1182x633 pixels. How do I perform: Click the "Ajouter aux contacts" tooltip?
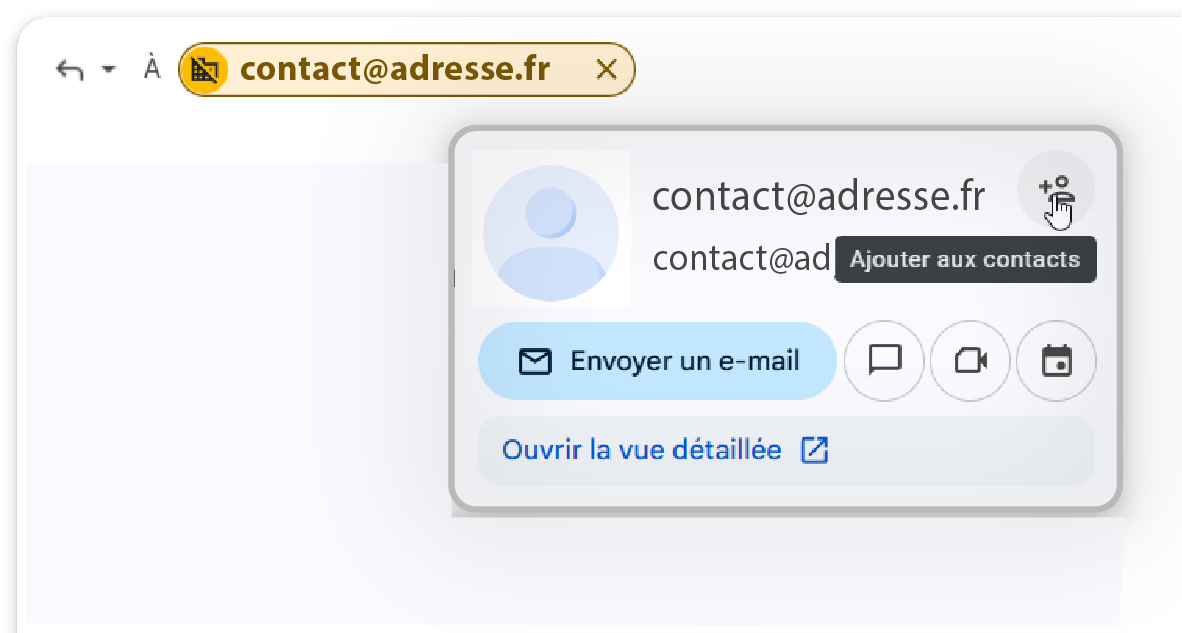click(x=964, y=260)
